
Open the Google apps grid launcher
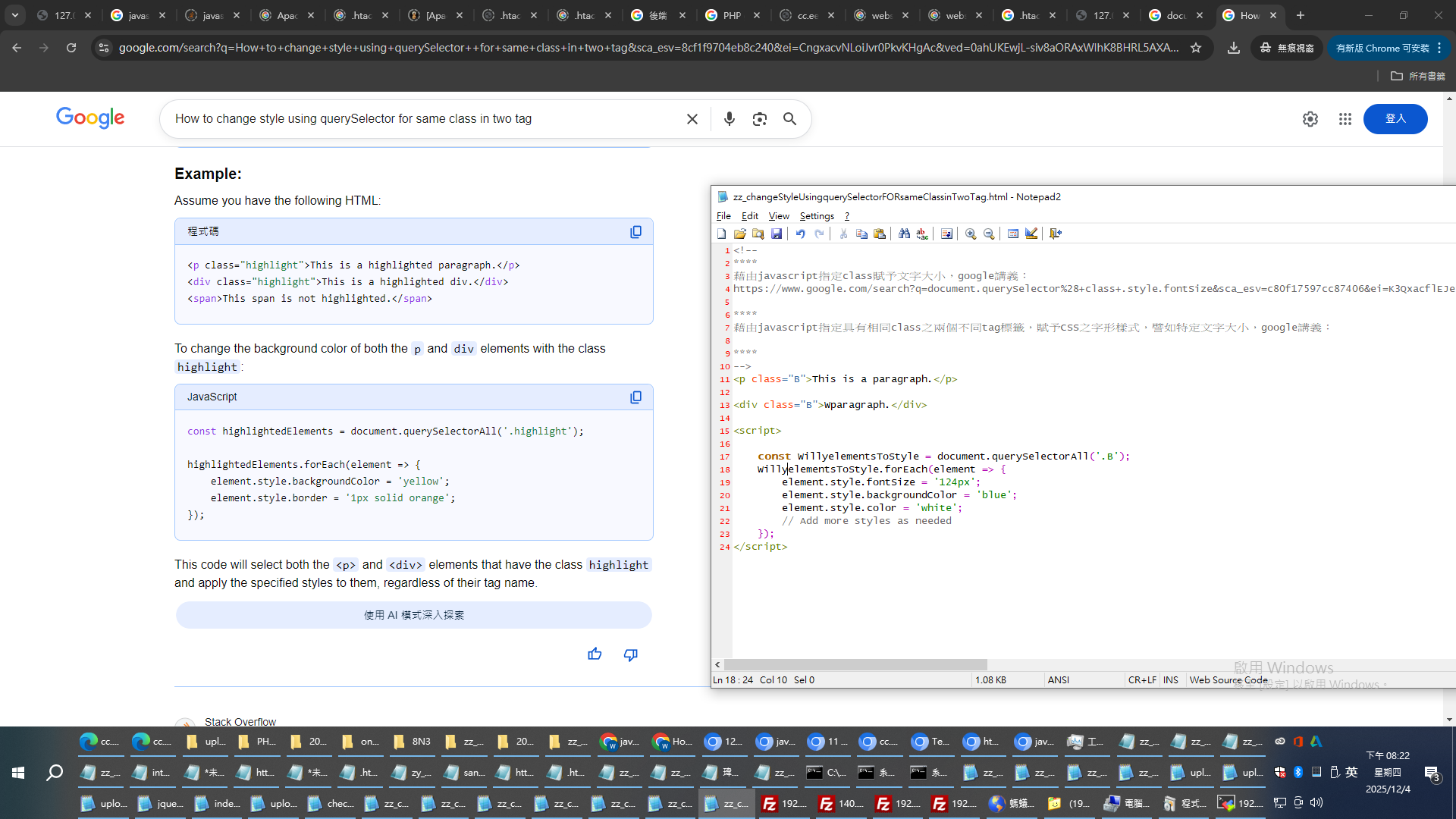point(1345,119)
